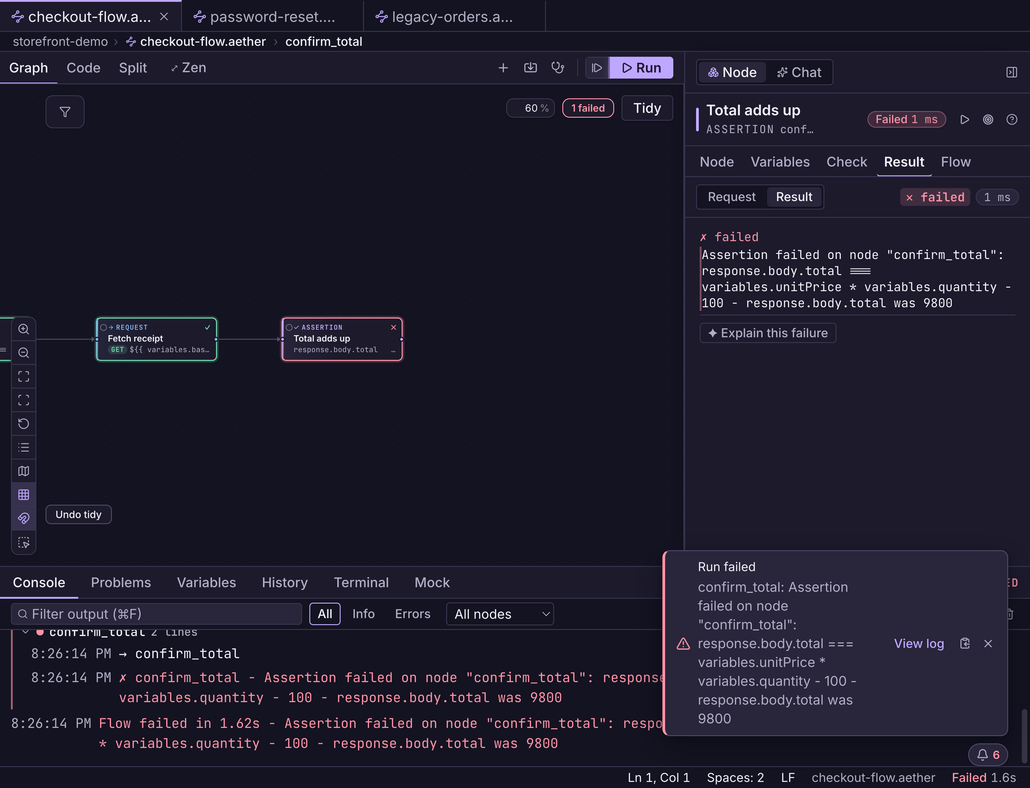This screenshot has width=1030, height=788.
Task: Click the plus icon to add a node
Action: 503,68
